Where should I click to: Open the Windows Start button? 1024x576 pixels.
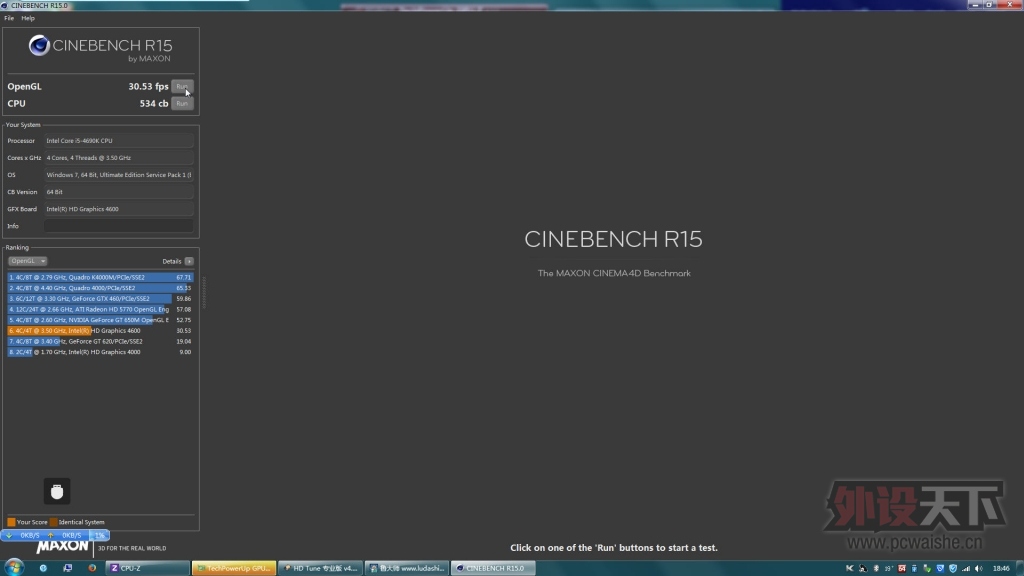pyautogui.click(x=14, y=567)
